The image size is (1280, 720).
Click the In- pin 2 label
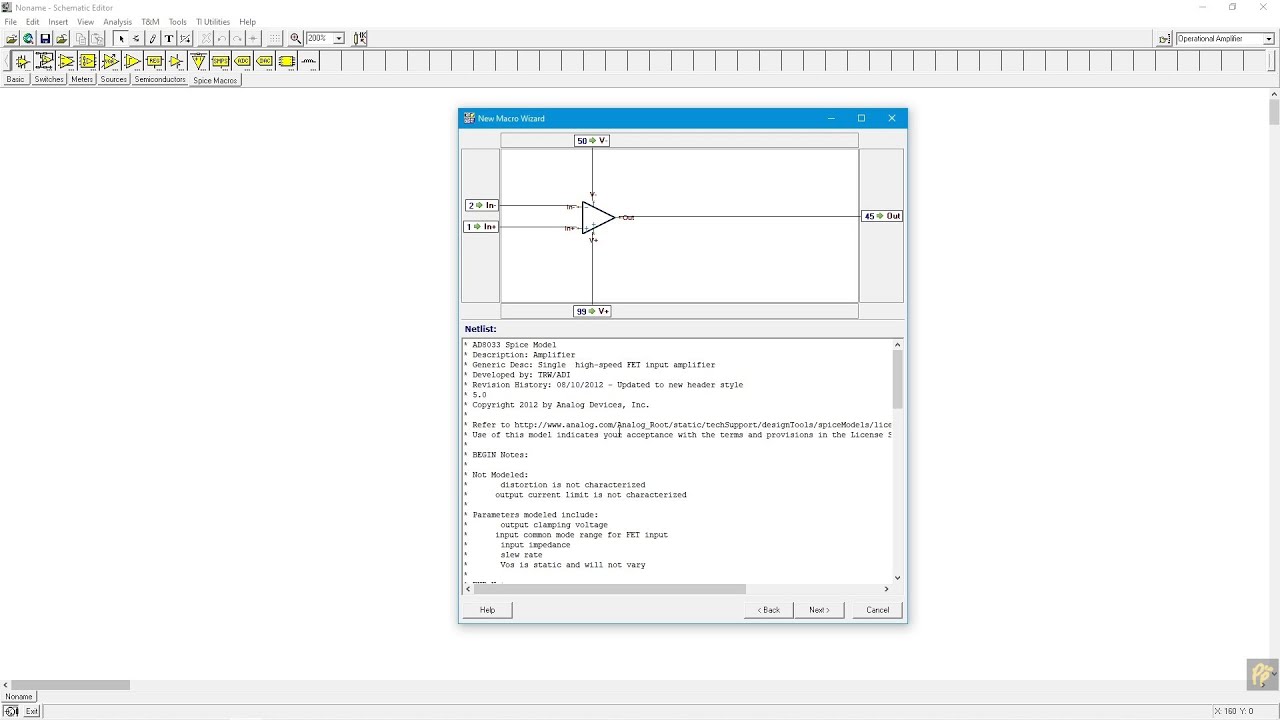point(481,205)
